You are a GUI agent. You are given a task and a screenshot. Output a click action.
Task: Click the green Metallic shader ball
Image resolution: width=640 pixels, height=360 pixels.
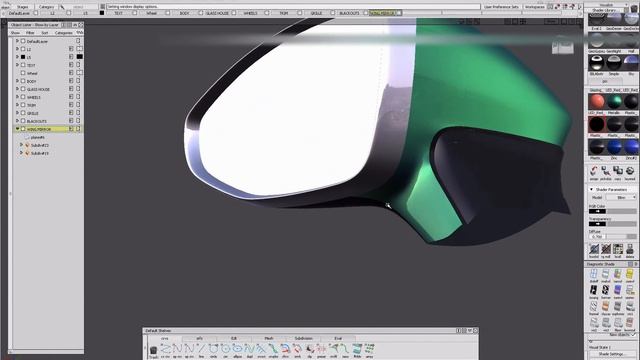coord(614,102)
